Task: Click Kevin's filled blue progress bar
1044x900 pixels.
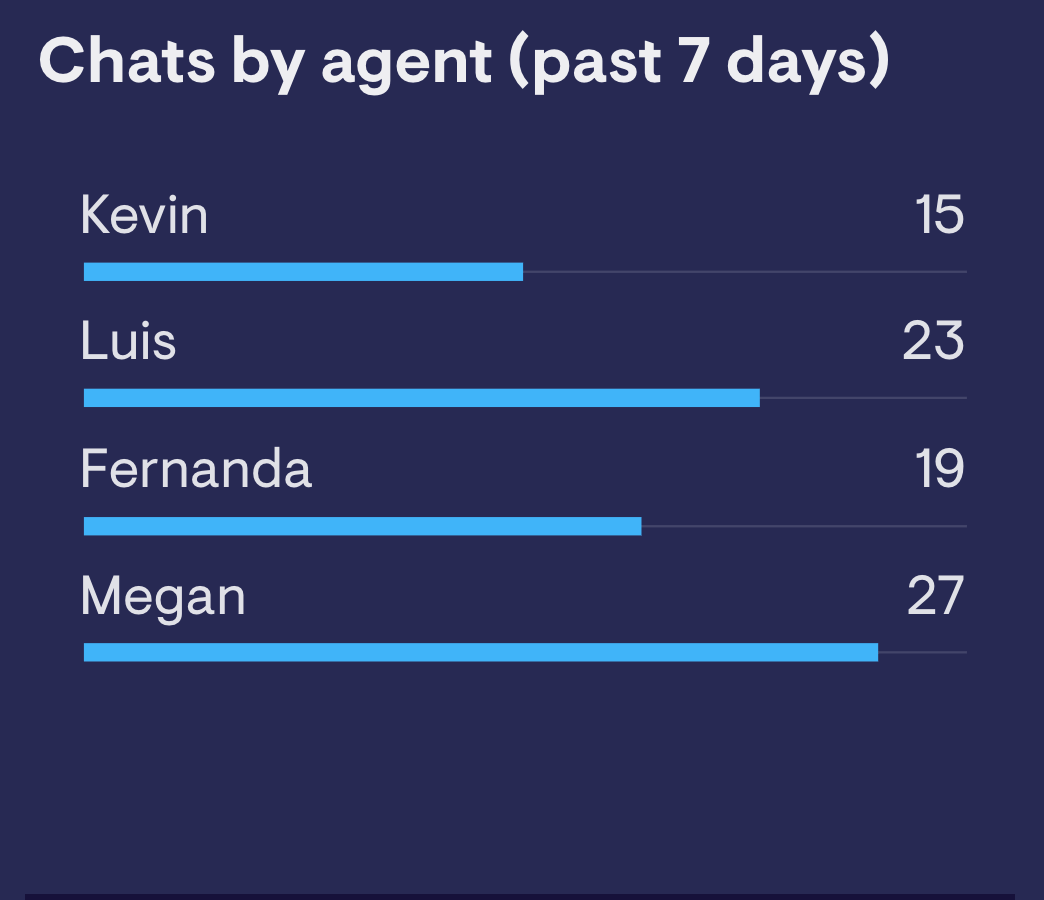Action: (x=304, y=272)
